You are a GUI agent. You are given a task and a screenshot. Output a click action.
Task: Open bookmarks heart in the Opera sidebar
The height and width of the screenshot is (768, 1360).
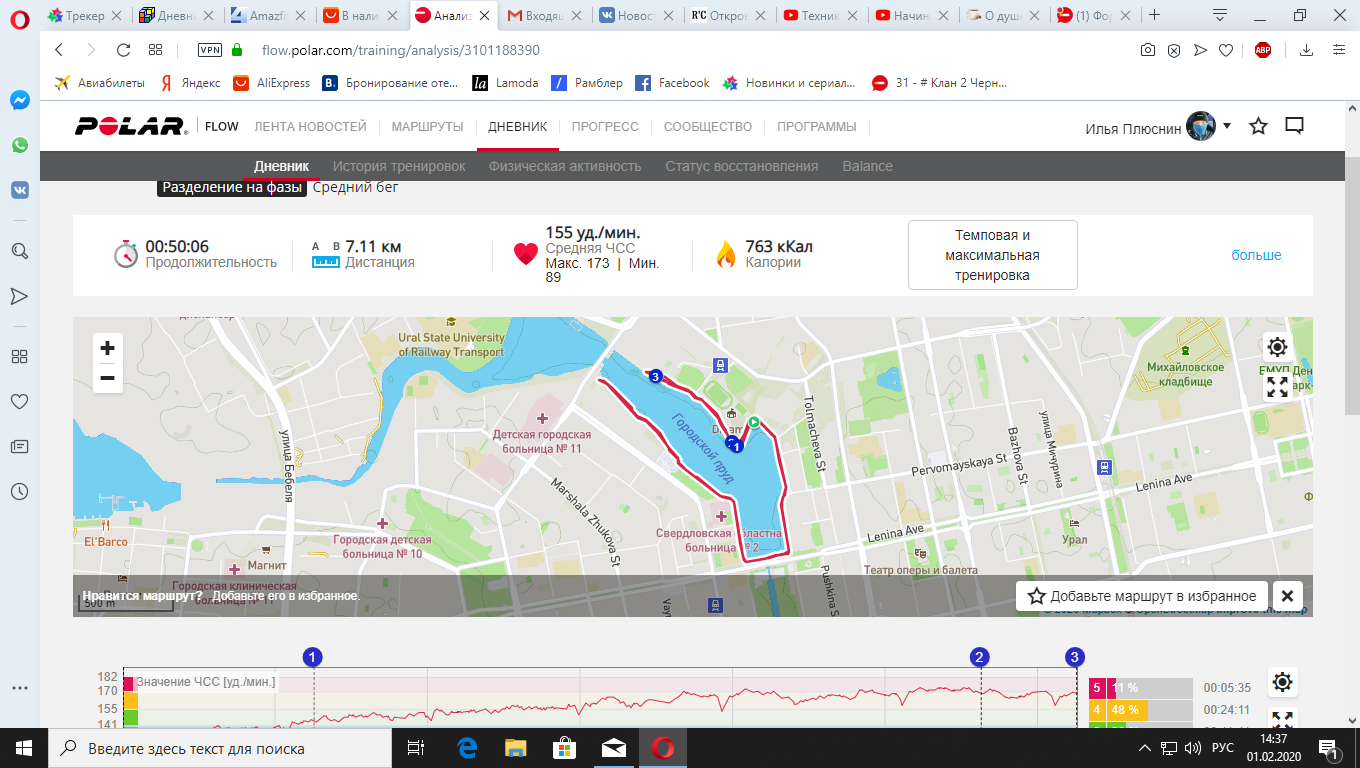(x=20, y=401)
